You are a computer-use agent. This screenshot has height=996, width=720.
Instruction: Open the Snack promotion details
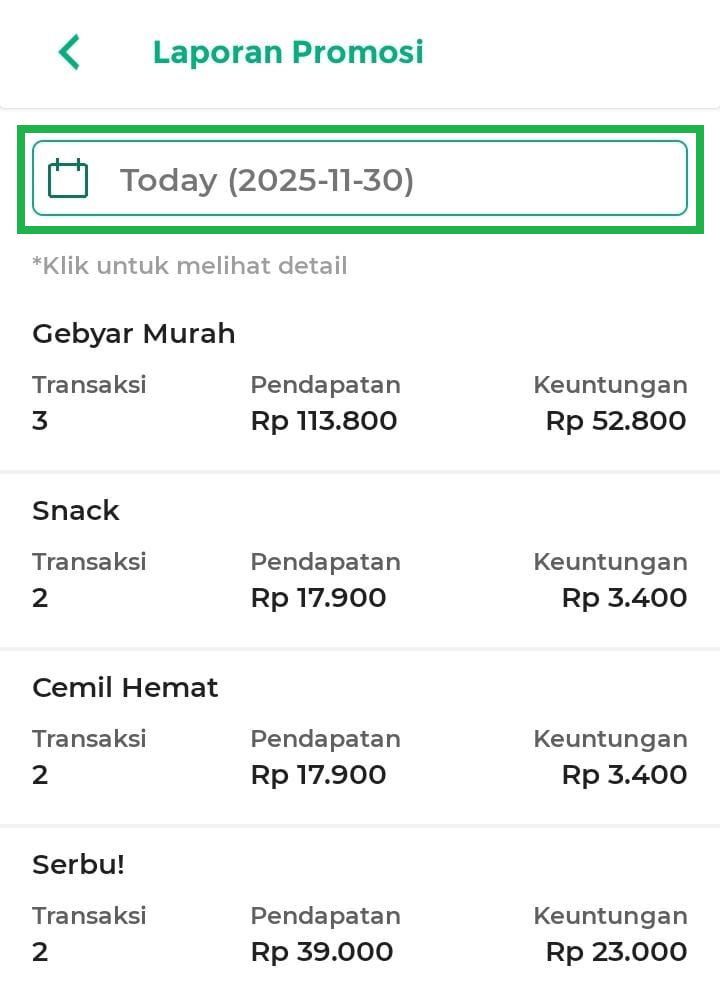click(76, 511)
